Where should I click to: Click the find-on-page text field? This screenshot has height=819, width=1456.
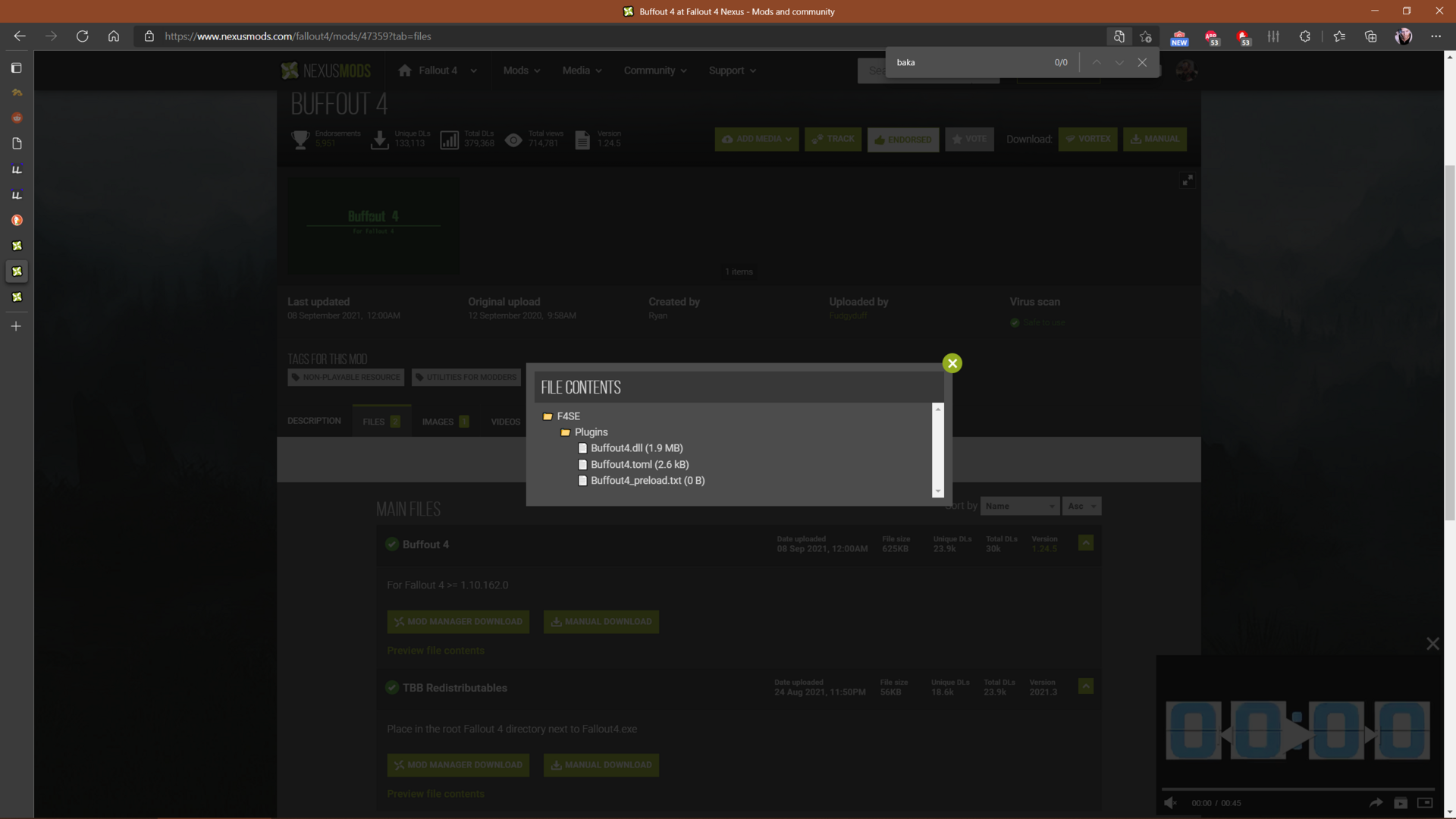pos(971,62)
